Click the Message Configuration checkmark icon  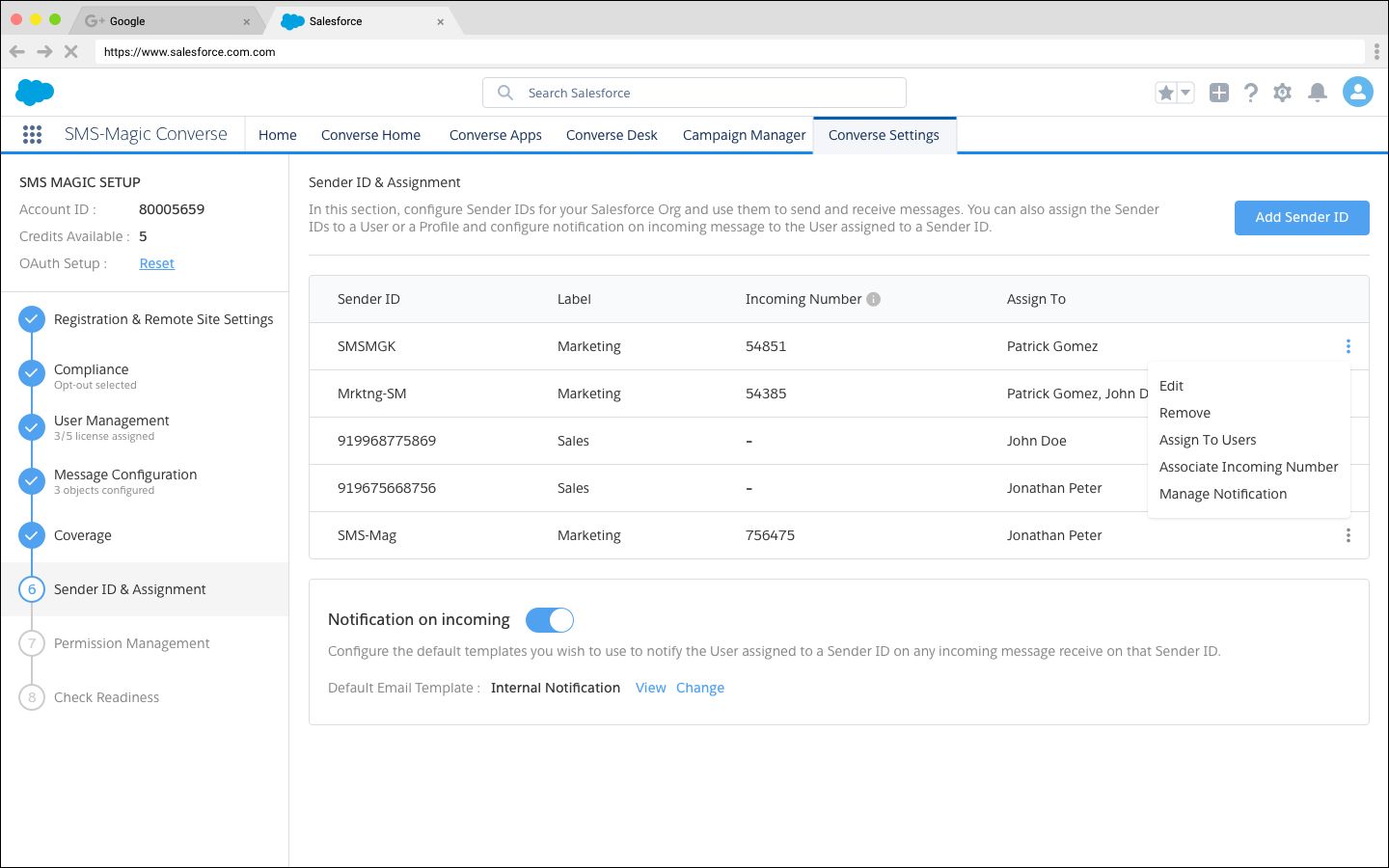[32, 481]
